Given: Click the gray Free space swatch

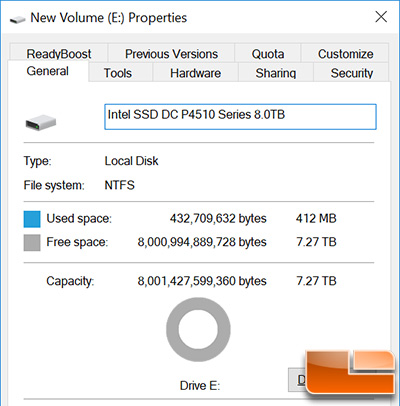Looking at the screenshot, I should 32,242.
